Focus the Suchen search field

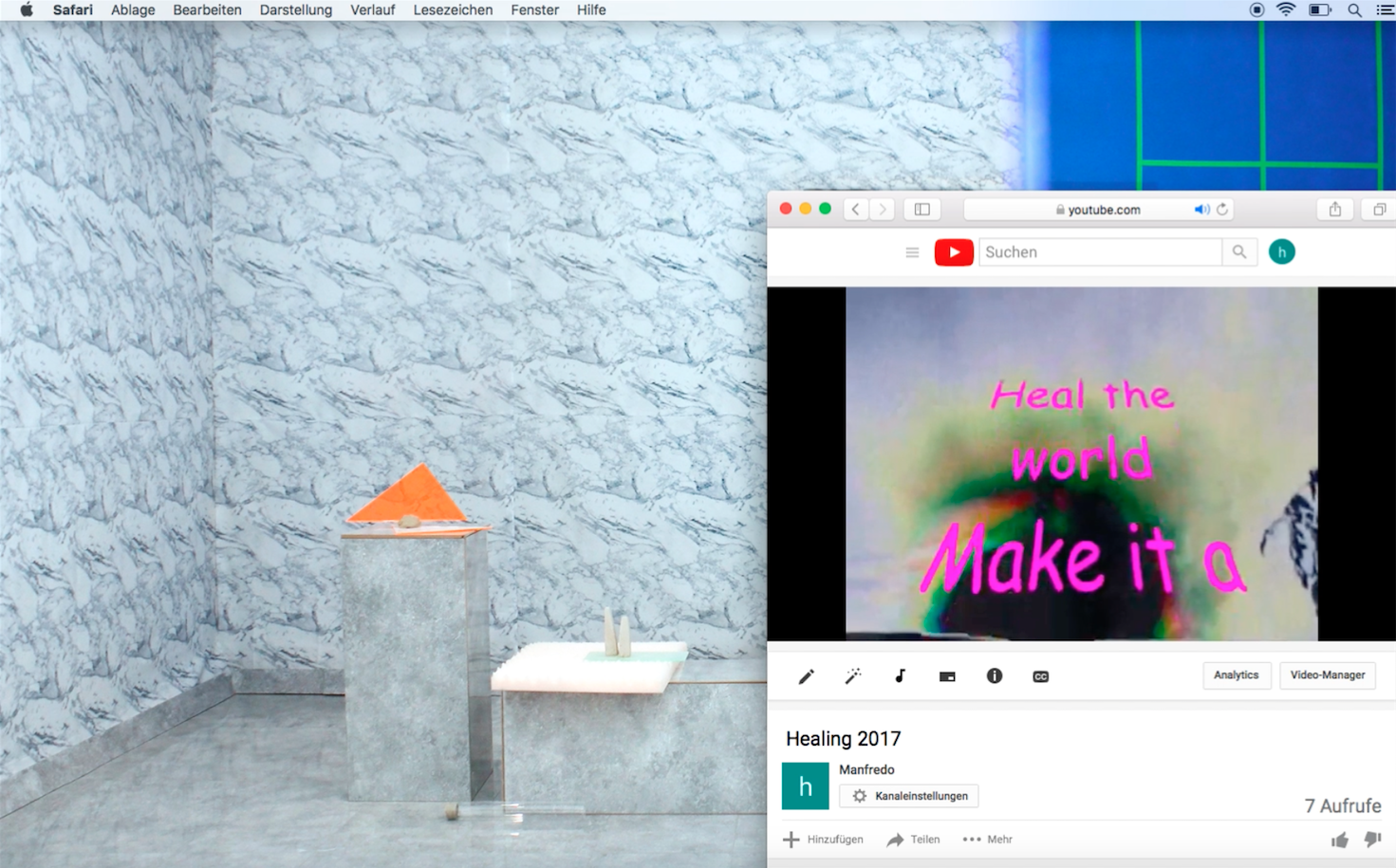coord(1100,252)
